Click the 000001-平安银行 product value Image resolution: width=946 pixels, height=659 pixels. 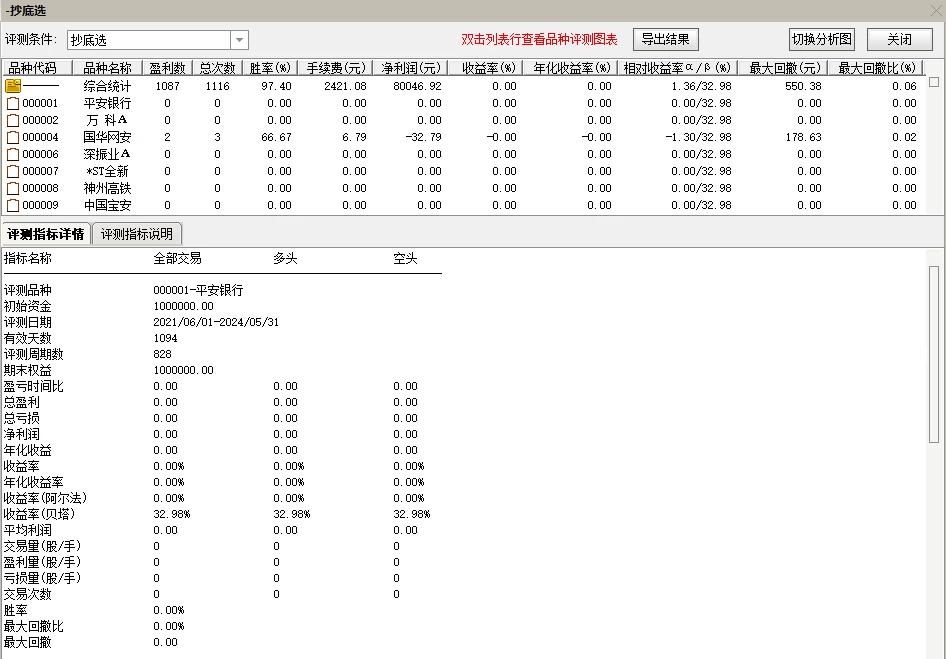click(x=198, y=290)
